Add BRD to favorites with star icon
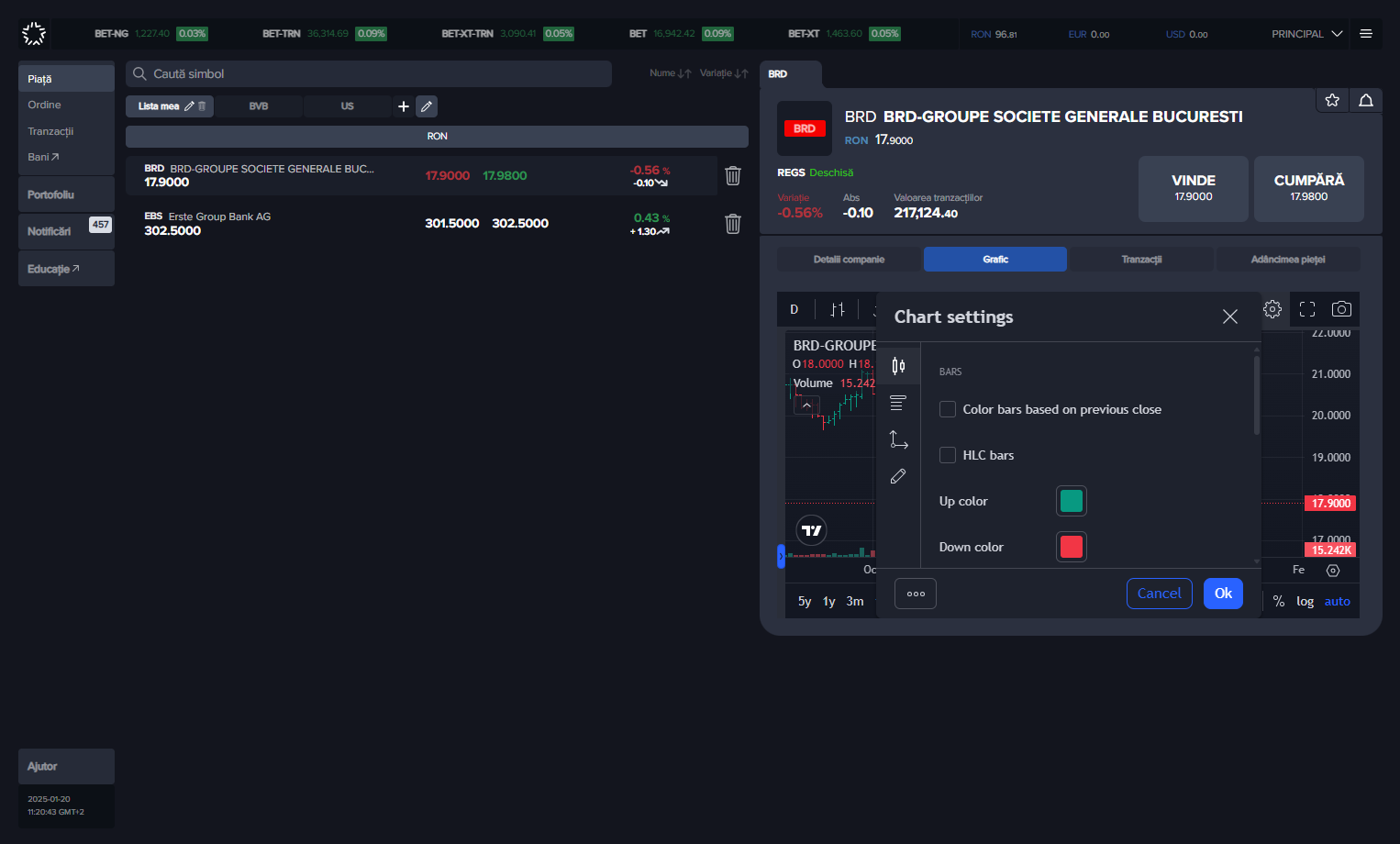The image size is (1400, 844). click(1332, 100)
